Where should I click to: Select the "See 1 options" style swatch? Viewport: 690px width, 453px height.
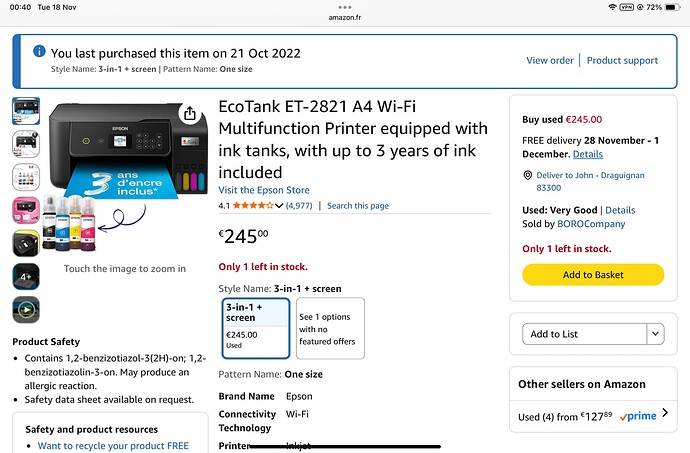[x=330, y=327]
